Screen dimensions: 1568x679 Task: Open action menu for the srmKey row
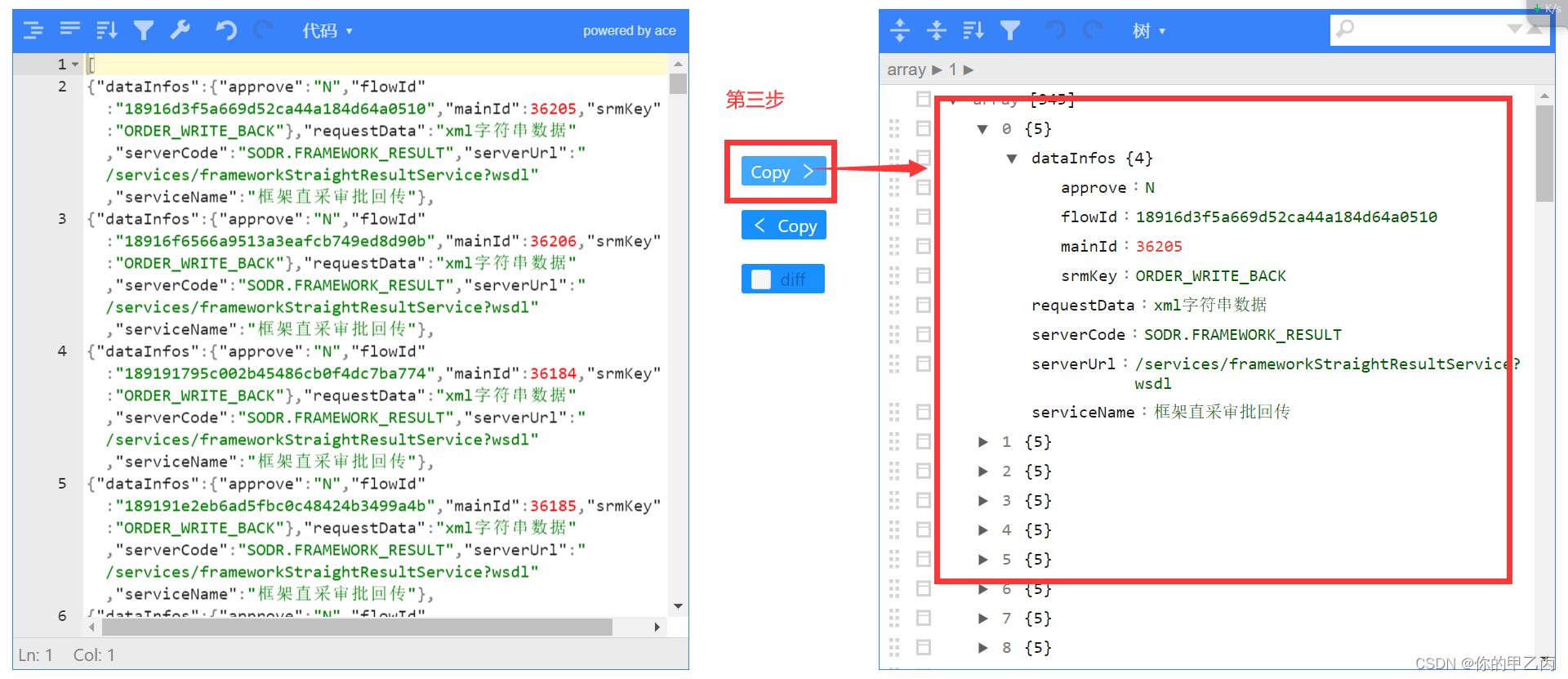click(924, 275)
